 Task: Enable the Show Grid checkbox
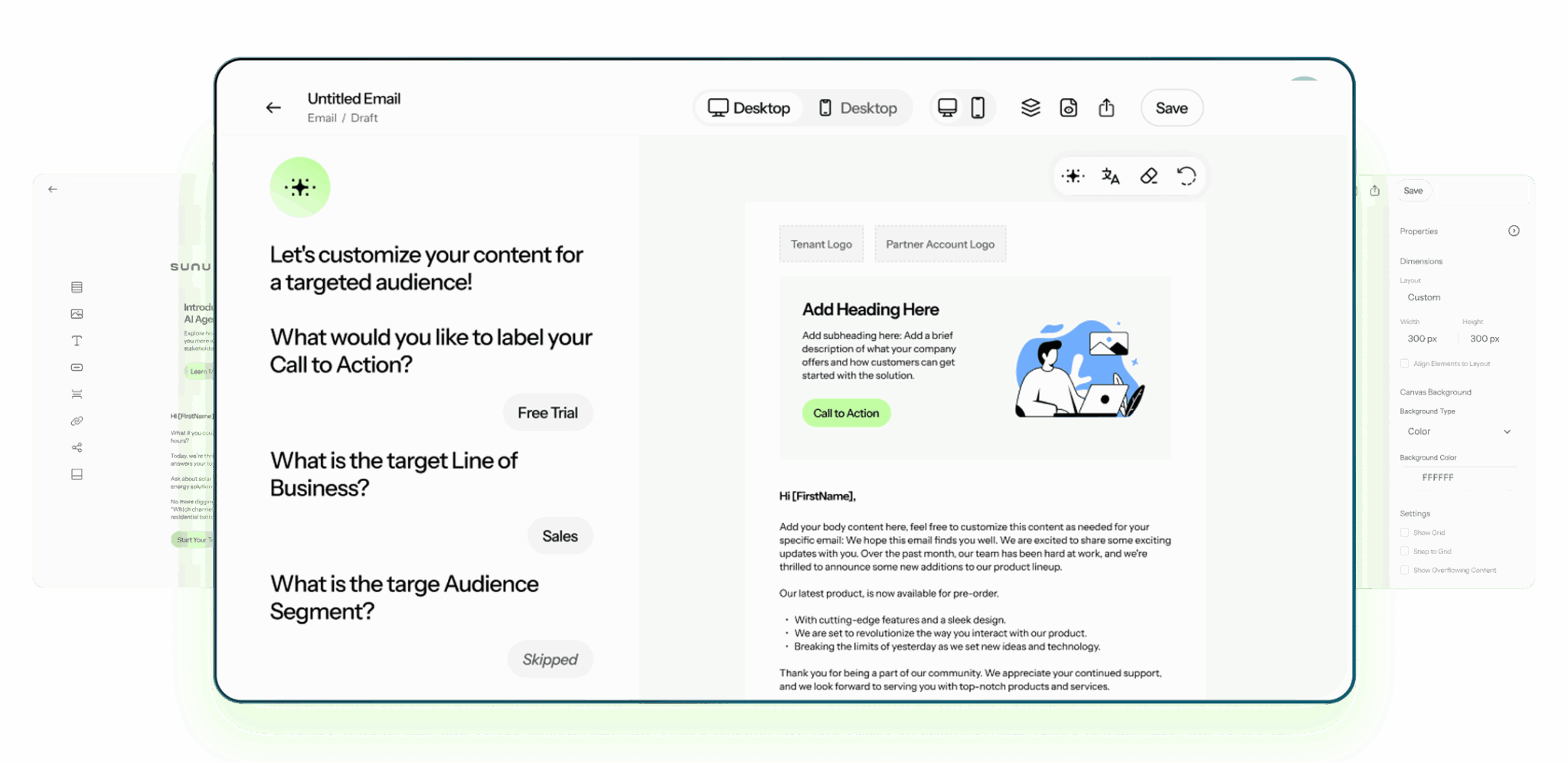(x=1405, y=532)
